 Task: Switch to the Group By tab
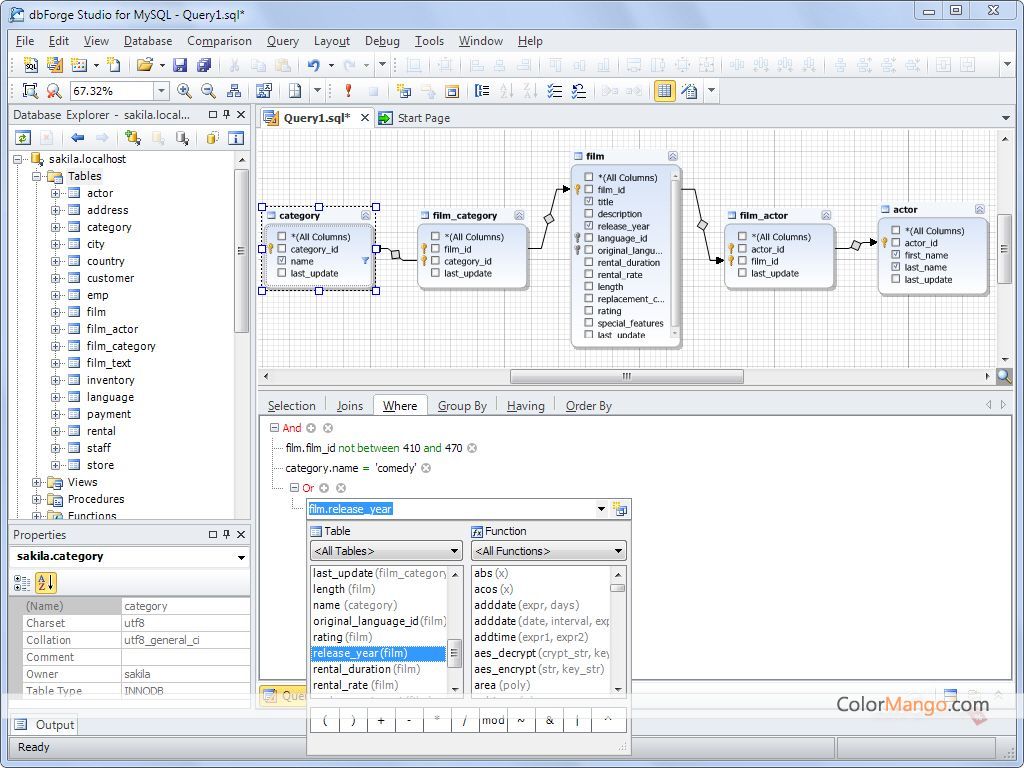point(462,406)
